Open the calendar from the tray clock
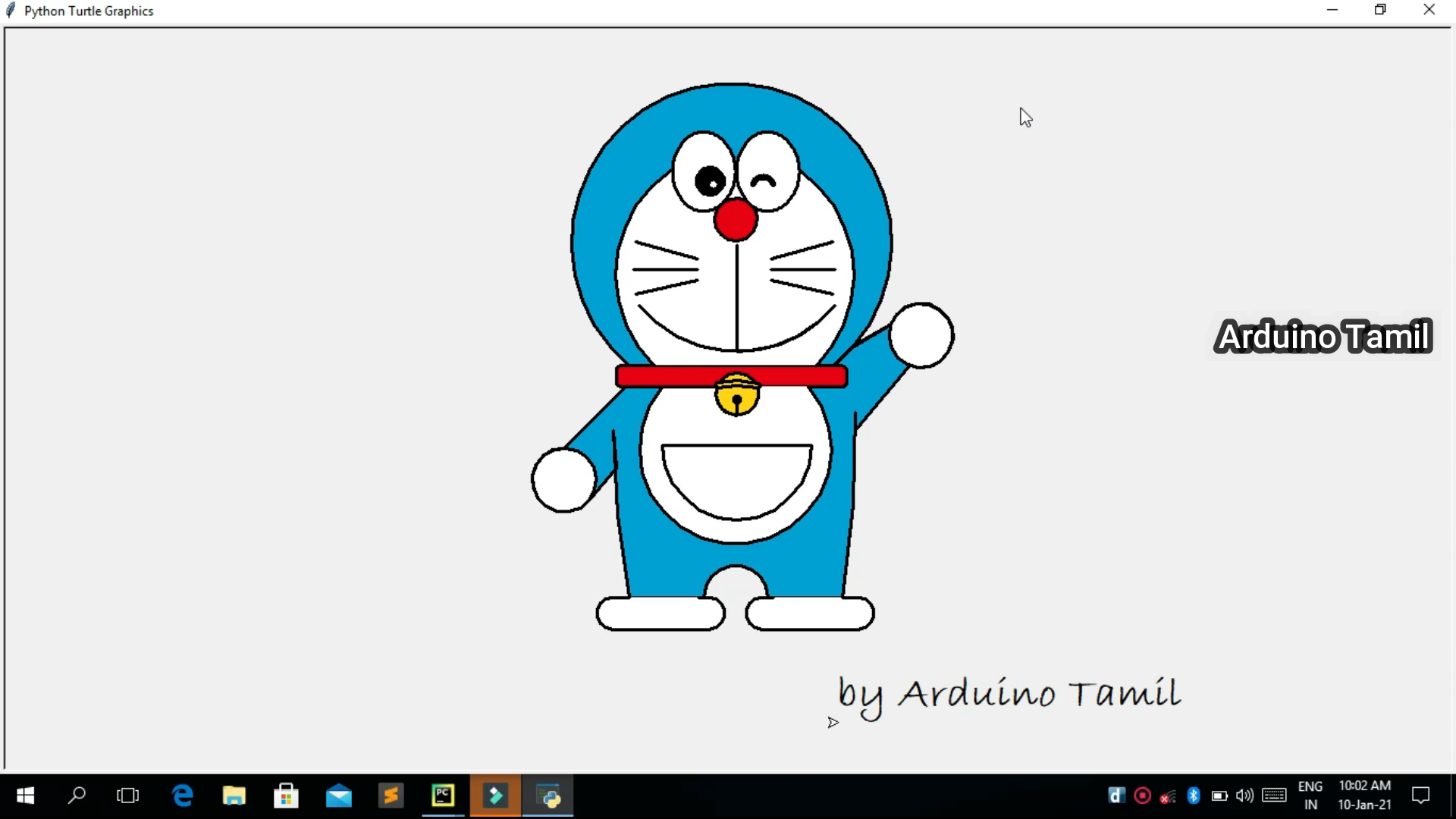1456x819 pixels. 1365,795
